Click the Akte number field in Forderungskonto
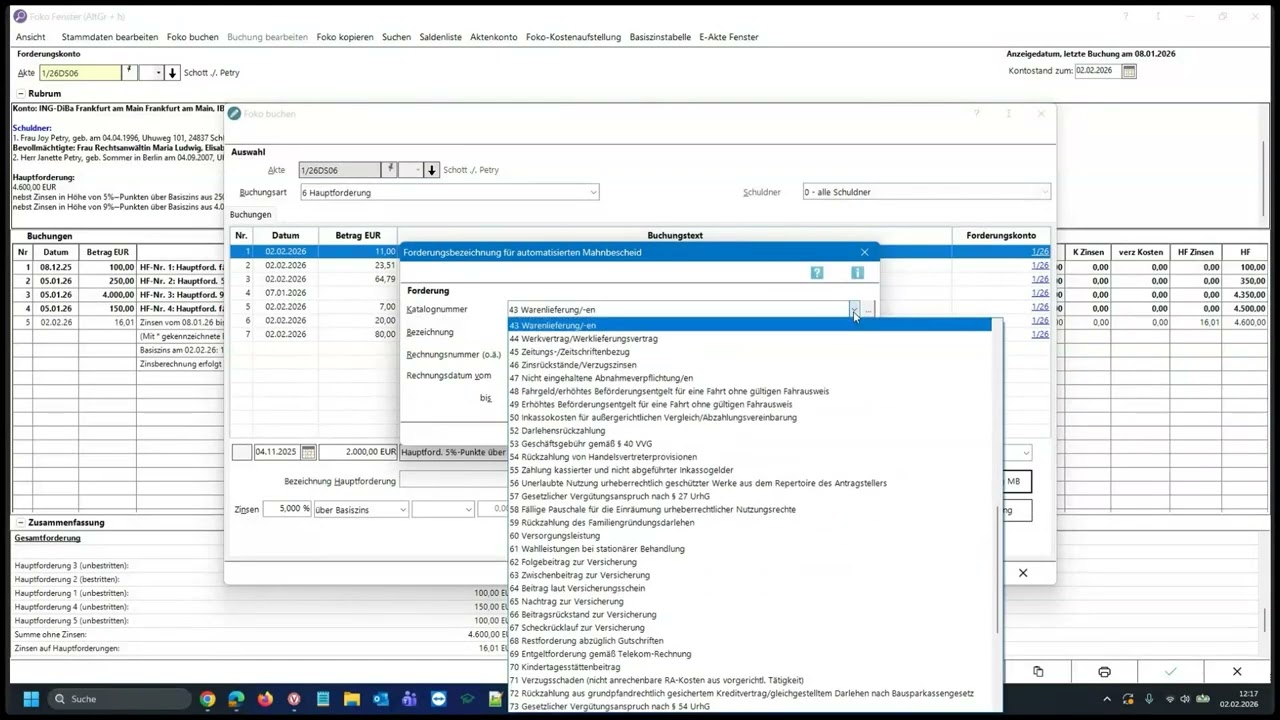 click(80, 73)
